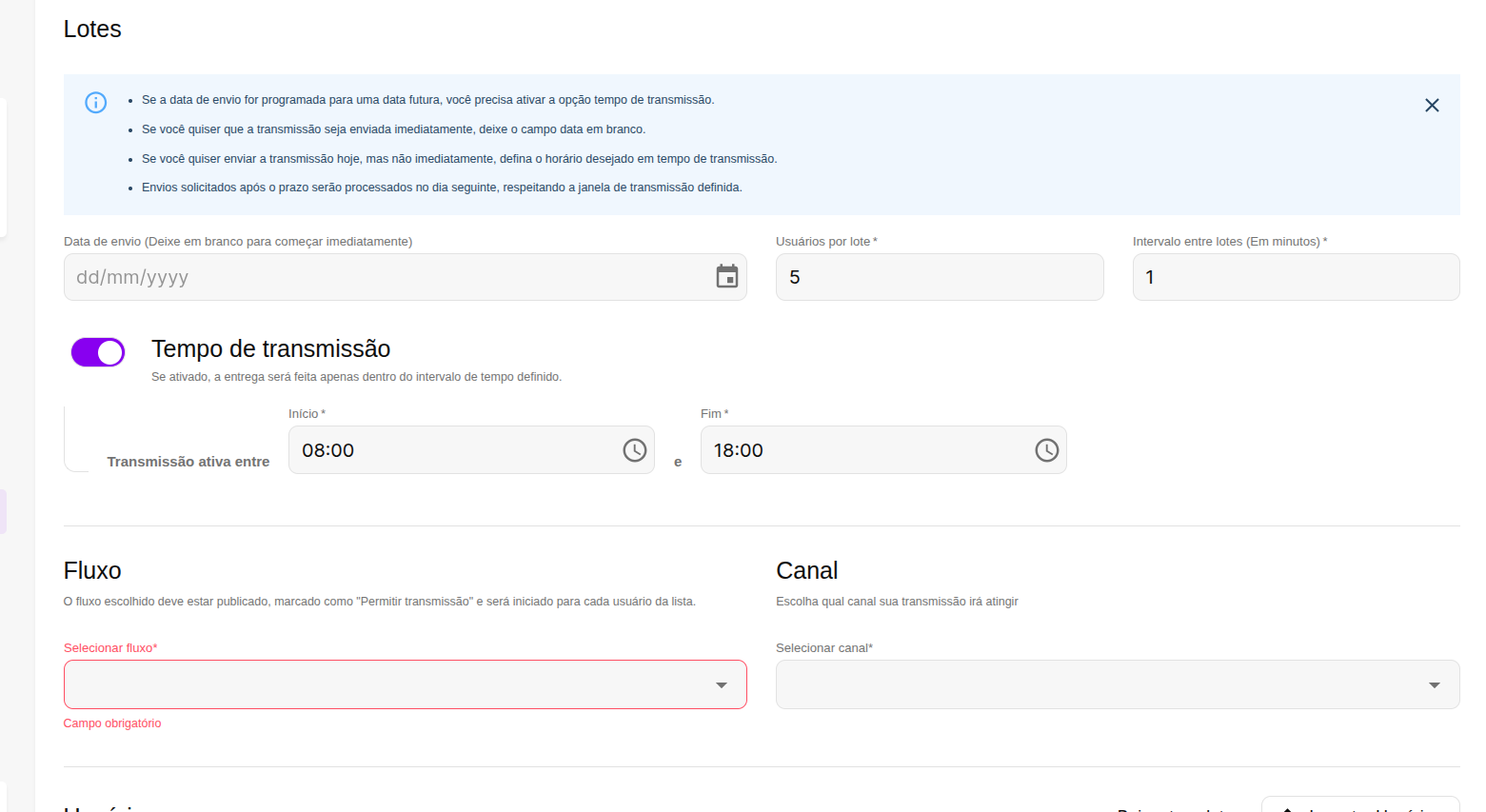Screen dimensions: 1486x812
Task: Click the 'Selecionar canal' label
Action: coord(823,648)
